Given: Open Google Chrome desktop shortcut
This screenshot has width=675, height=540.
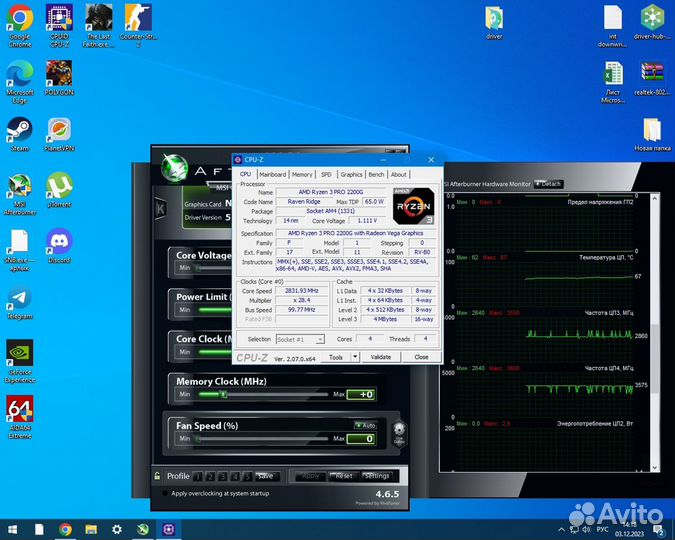Looking at the screenshot, I should 20,26.
